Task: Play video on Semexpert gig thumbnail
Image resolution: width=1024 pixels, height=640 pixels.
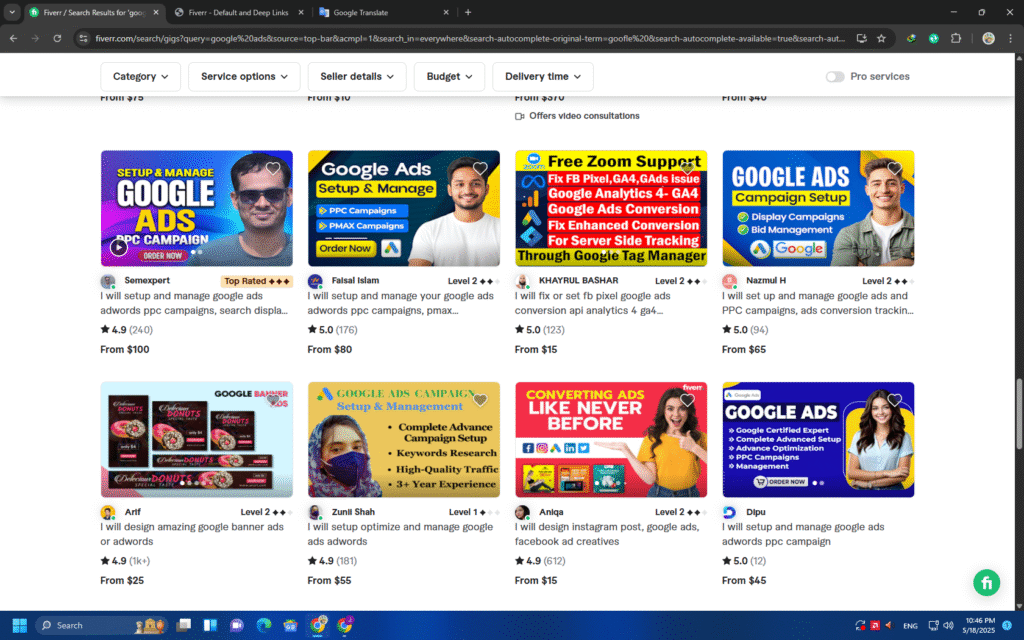Action: coord(118,247)
